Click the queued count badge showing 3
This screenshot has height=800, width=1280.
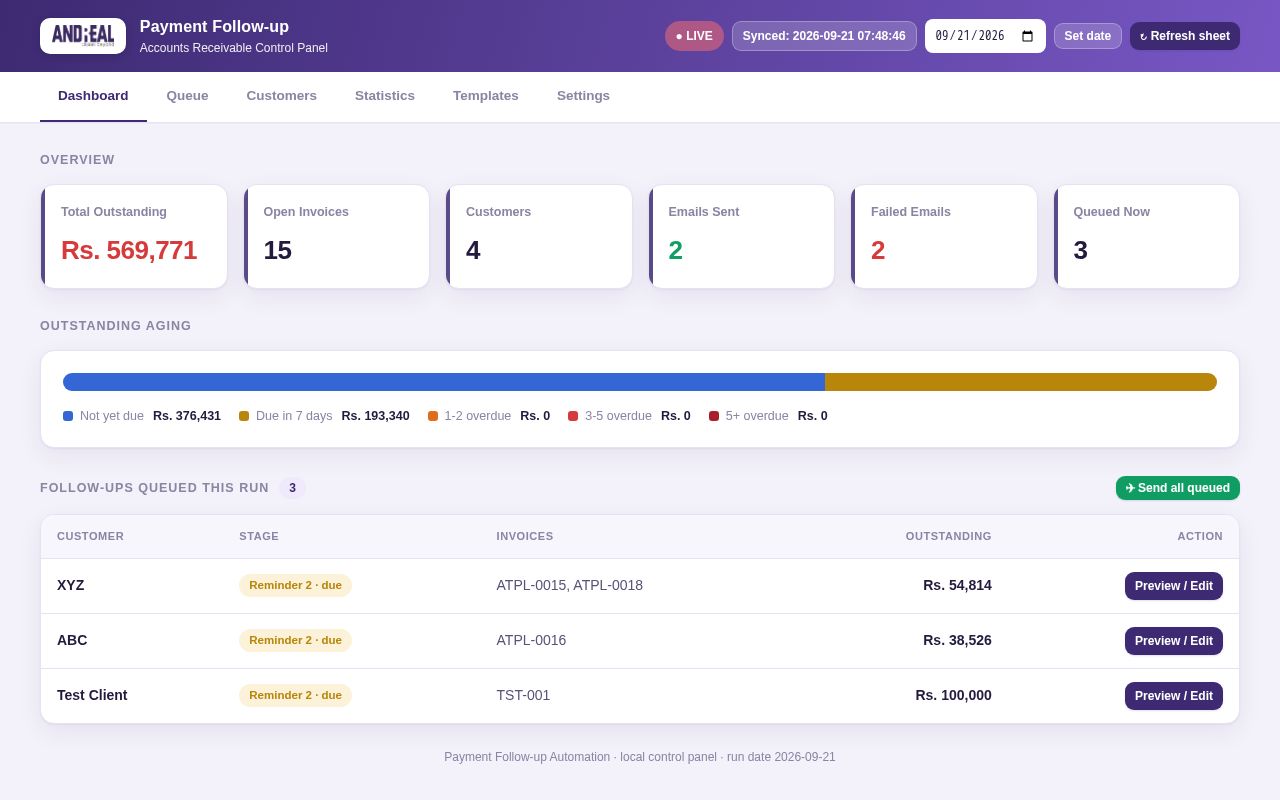[293, 488]
